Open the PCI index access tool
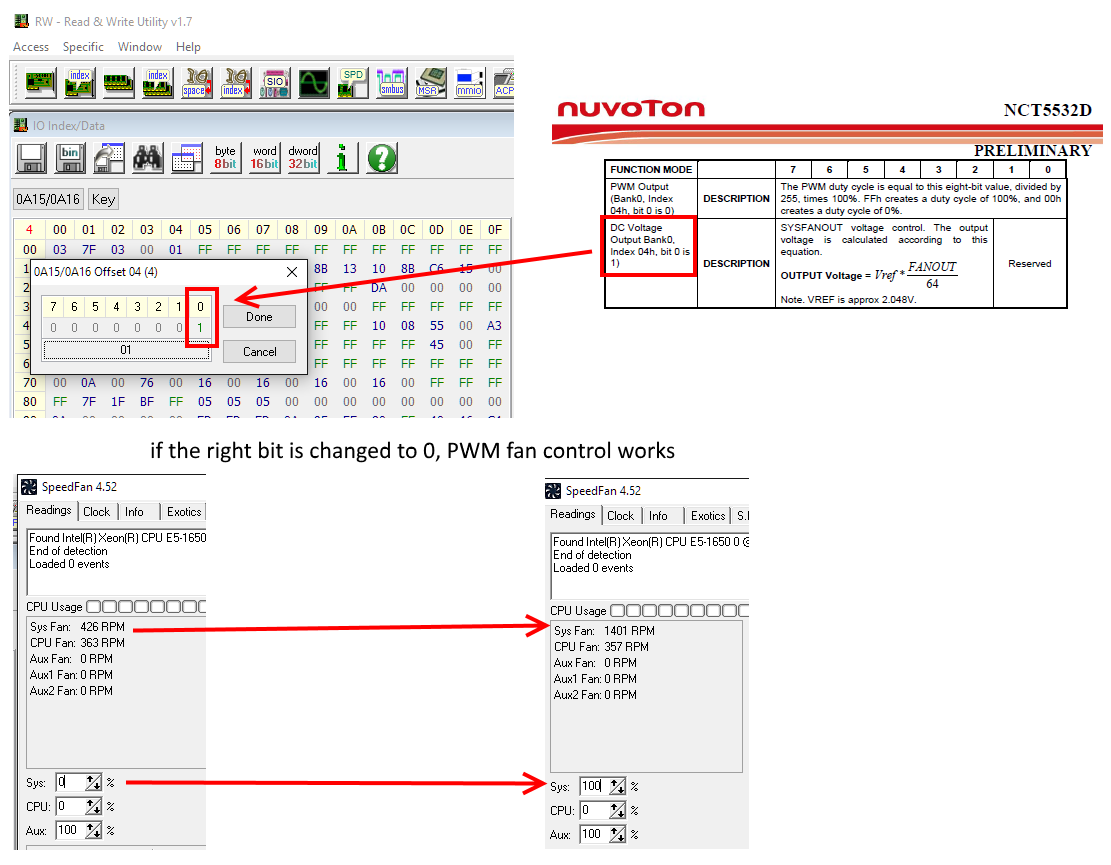The width and height of the screenshot is (1111, 865). tap(80, 83)
